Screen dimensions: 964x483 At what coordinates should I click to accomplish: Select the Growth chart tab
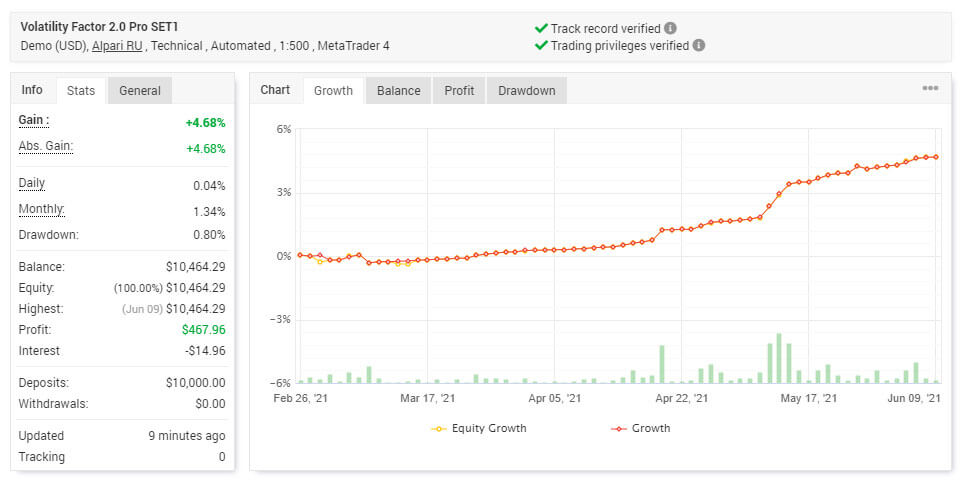(x=333, y=91)
